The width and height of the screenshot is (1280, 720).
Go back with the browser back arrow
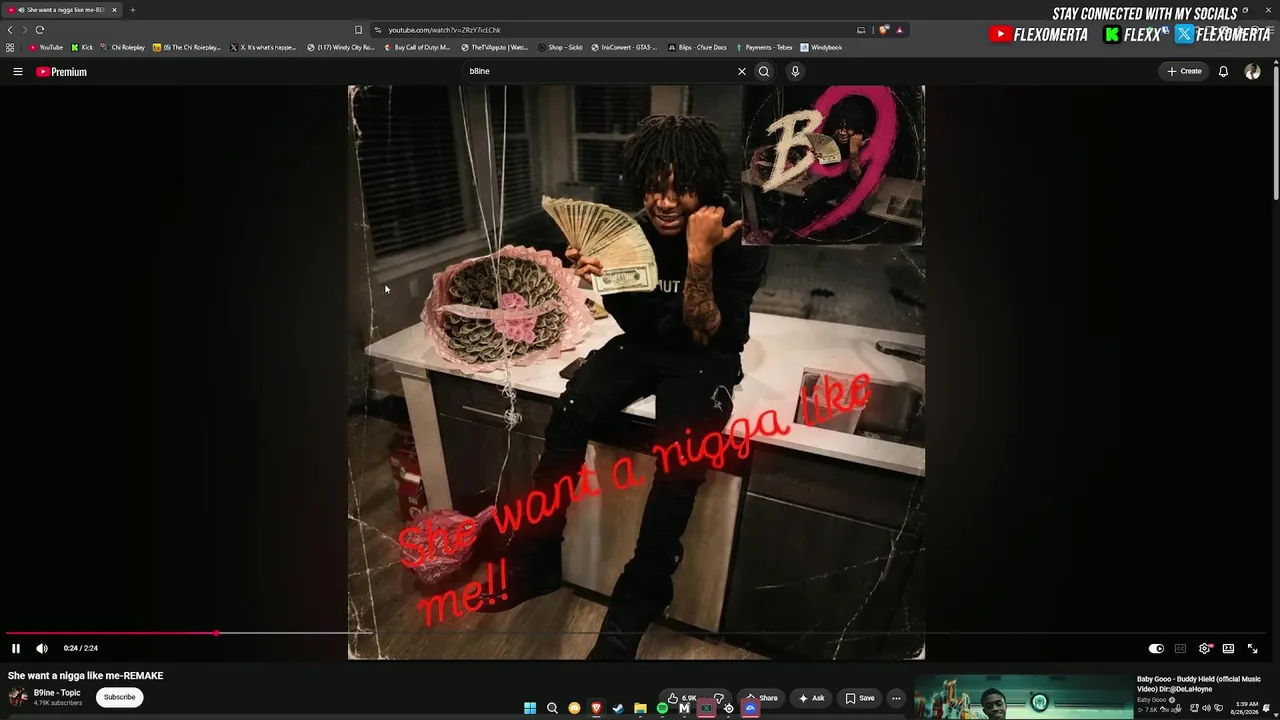pyautogui.click(x=10, y=30)
